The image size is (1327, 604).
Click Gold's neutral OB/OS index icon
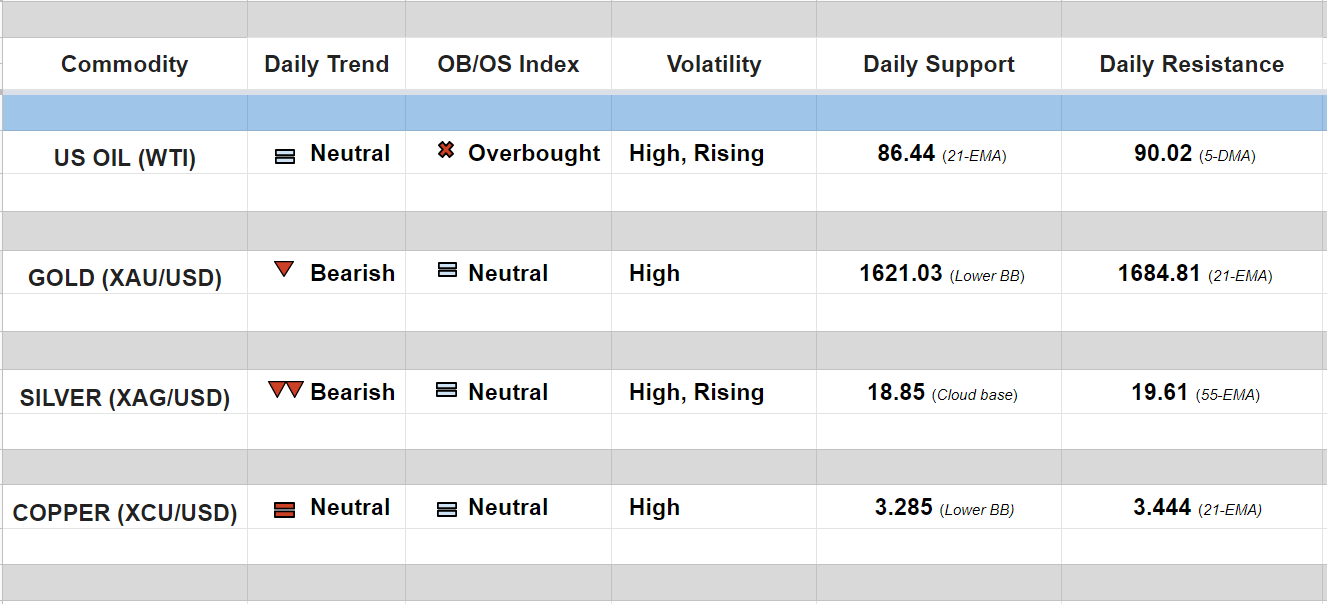pyautogui.click(x=447, y=270)
